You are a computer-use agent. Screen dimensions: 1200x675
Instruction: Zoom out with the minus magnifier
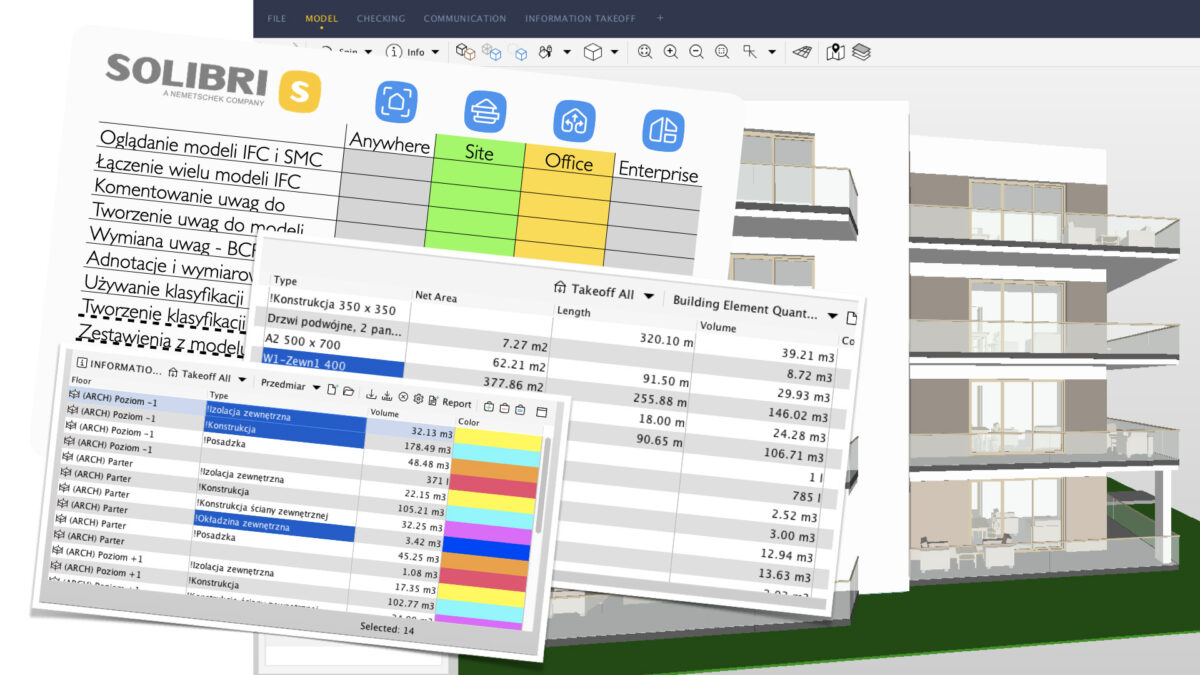pyautogui.click(x=696, y=52)
